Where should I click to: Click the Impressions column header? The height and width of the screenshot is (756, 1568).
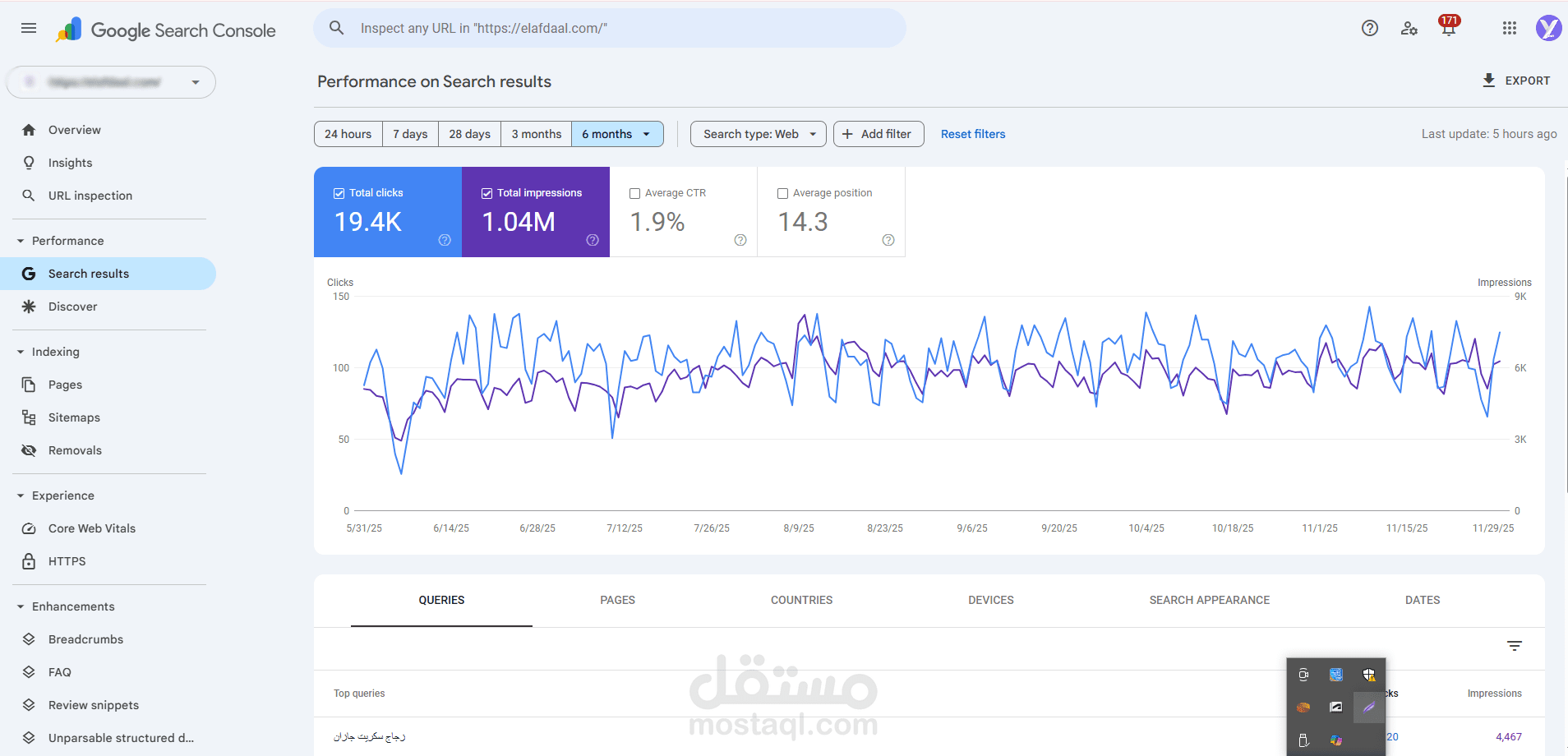coord(1494,694)
